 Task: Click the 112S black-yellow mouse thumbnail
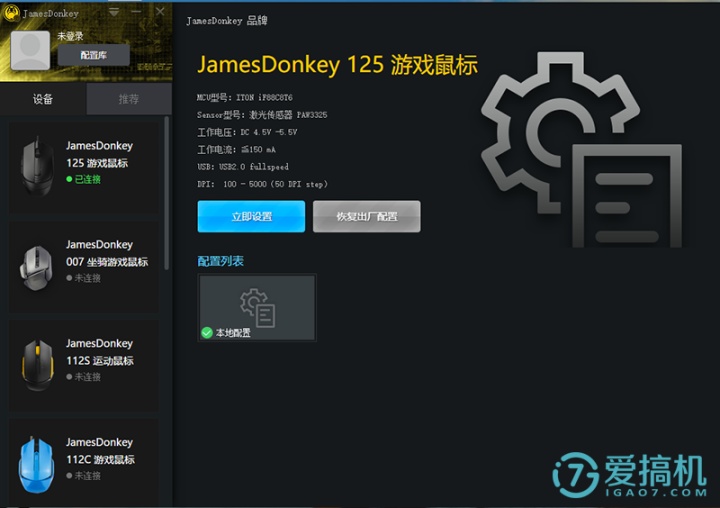point(38,365)
